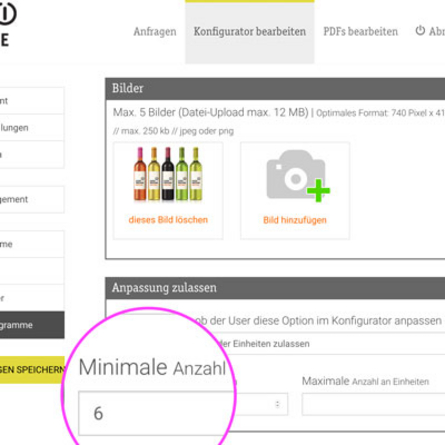Screen dimensions: 445x445
Task: Click the 'Einheiten zulassen' option text
Action: tap(271, 344)
